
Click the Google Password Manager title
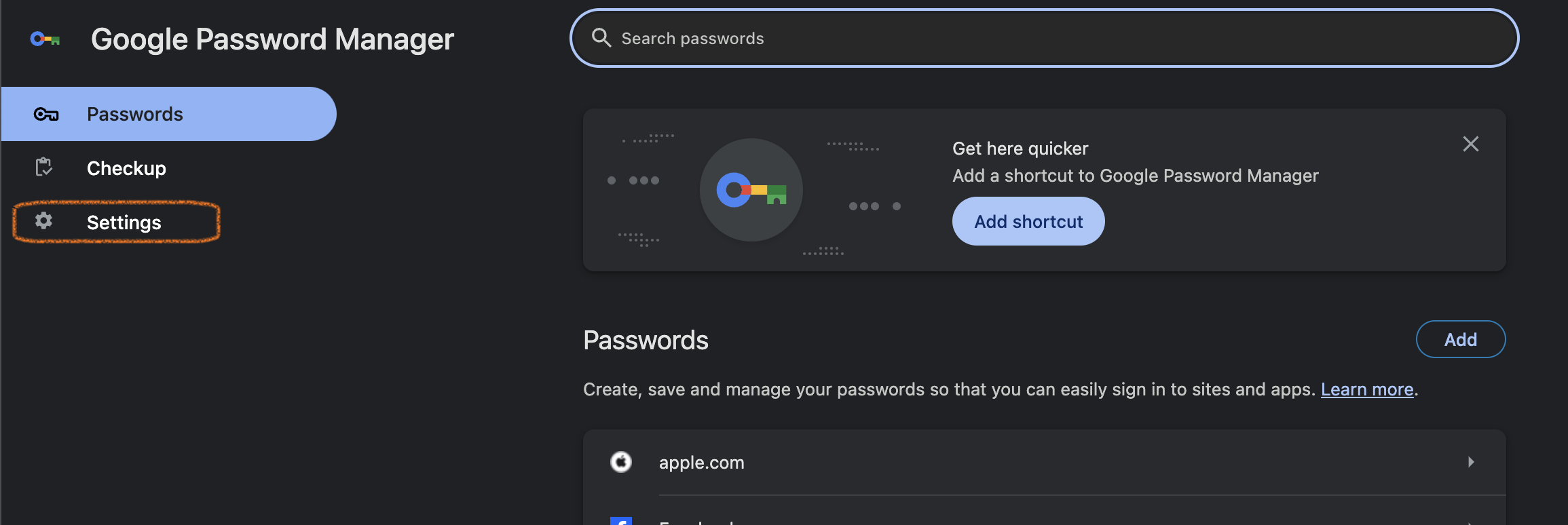point(272,39)
